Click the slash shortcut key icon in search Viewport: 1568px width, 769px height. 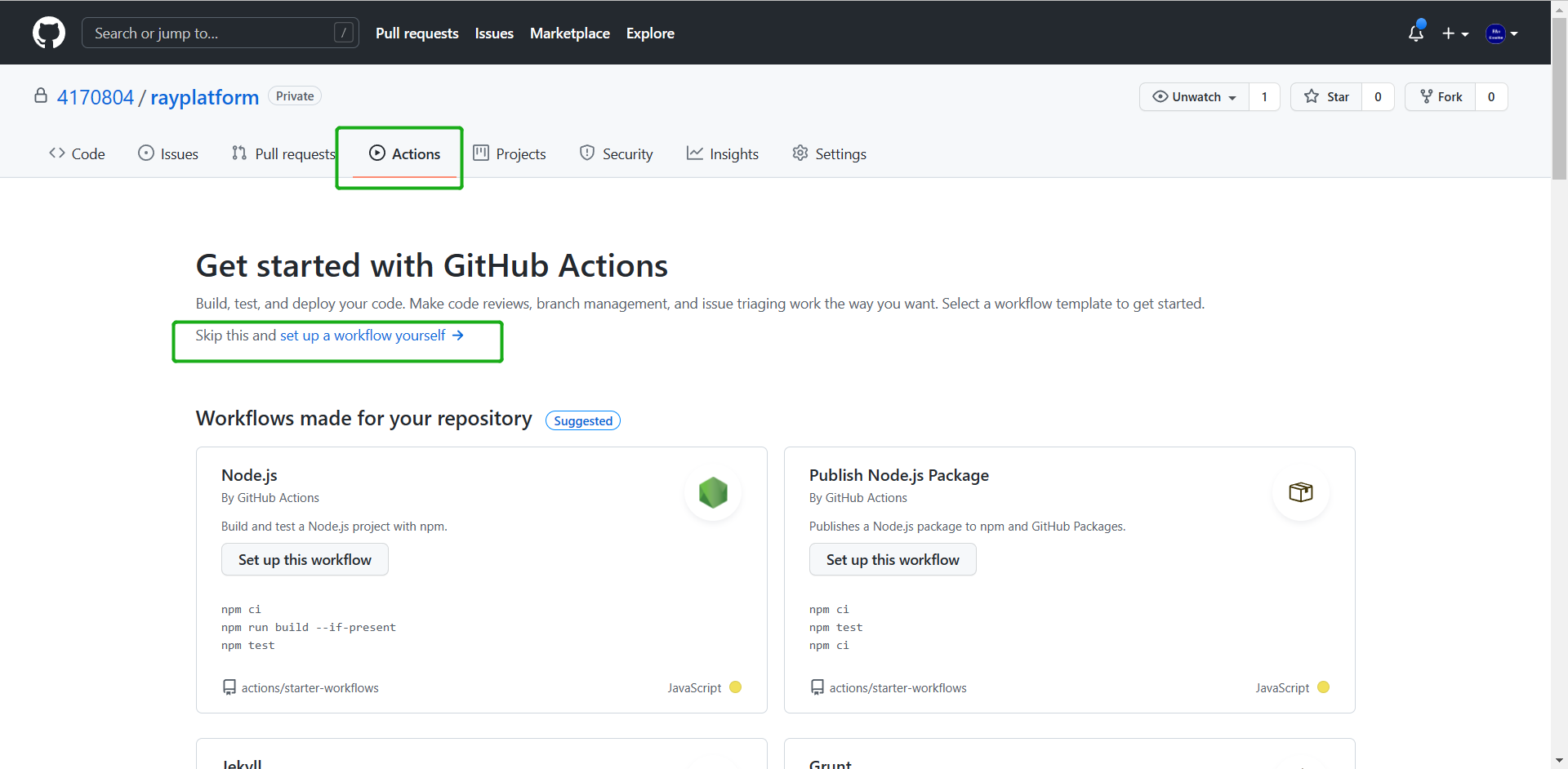[x=344, y=33]
